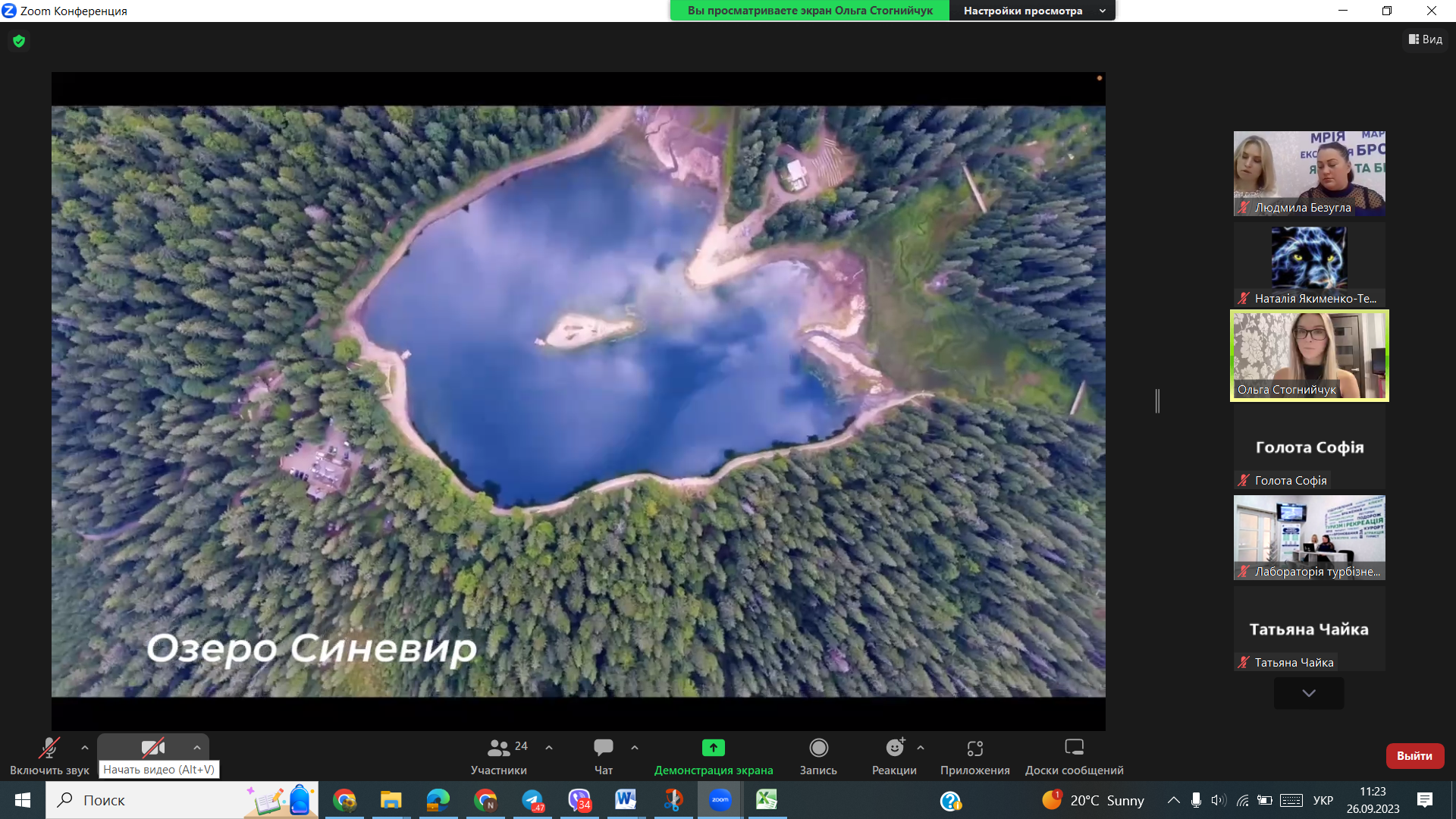Select Людмила Безугла video thumbnail

click(1309, 173)
